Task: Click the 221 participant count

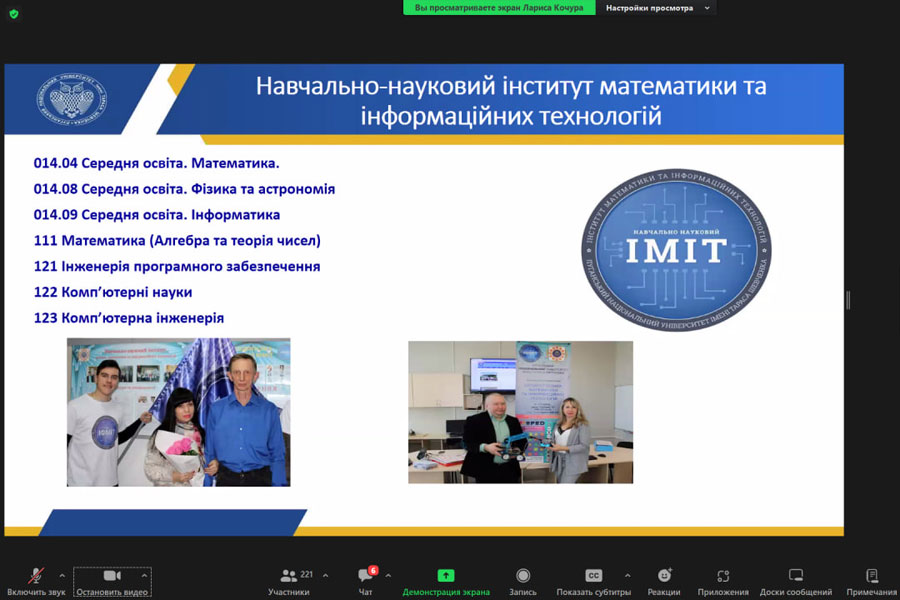Action: [307, 574]
